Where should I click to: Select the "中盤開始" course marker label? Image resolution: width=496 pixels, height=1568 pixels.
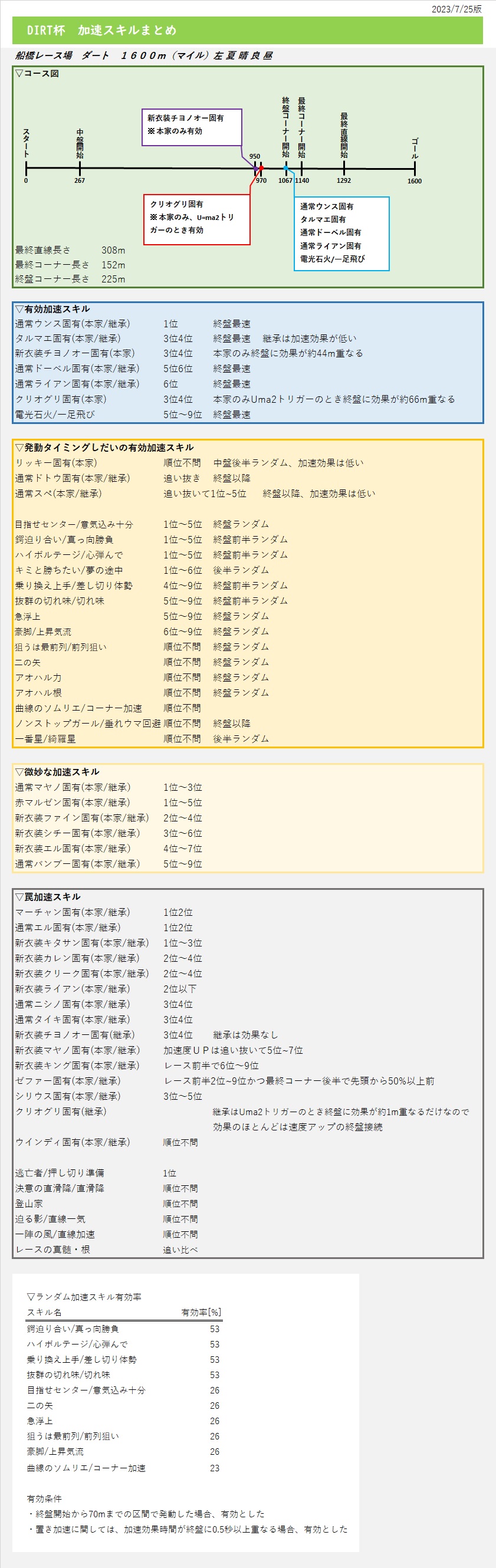tap(80, 144)
